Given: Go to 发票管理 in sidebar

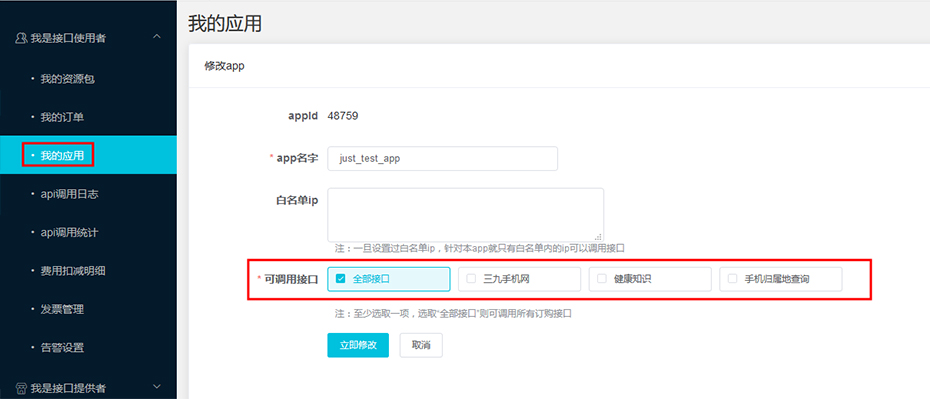Looking at the screenshot, I should click(x=62, y=309).
